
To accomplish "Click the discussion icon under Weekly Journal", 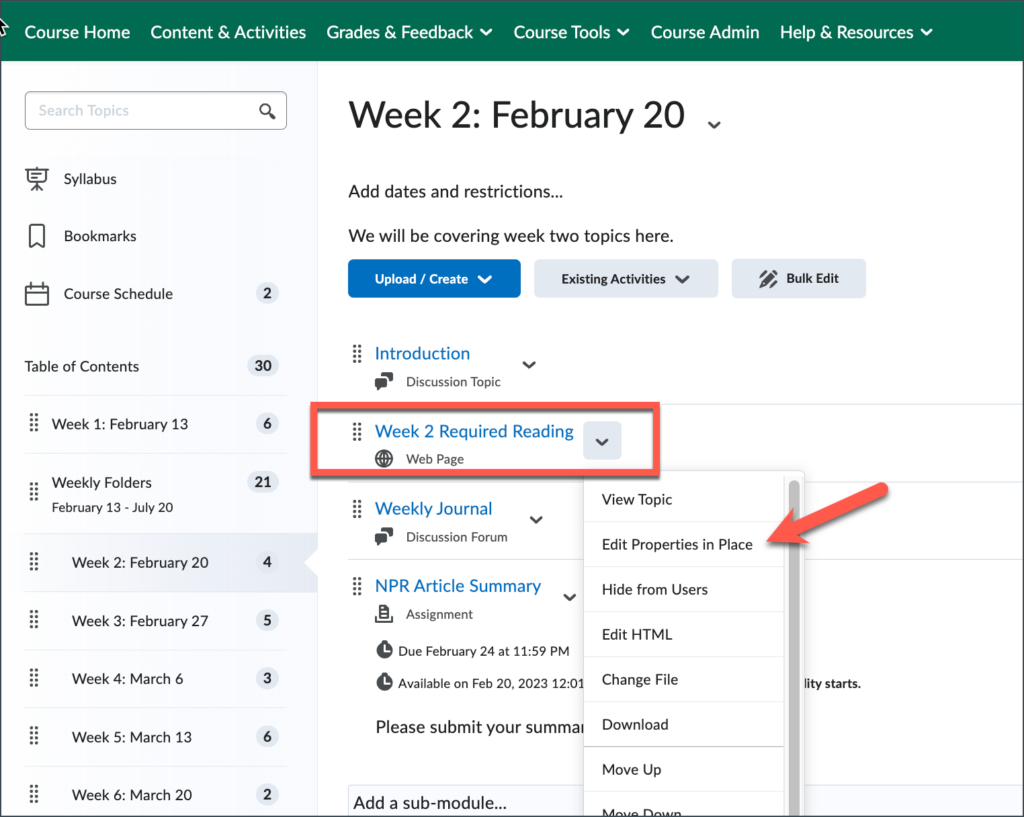I will pos(384,536).
